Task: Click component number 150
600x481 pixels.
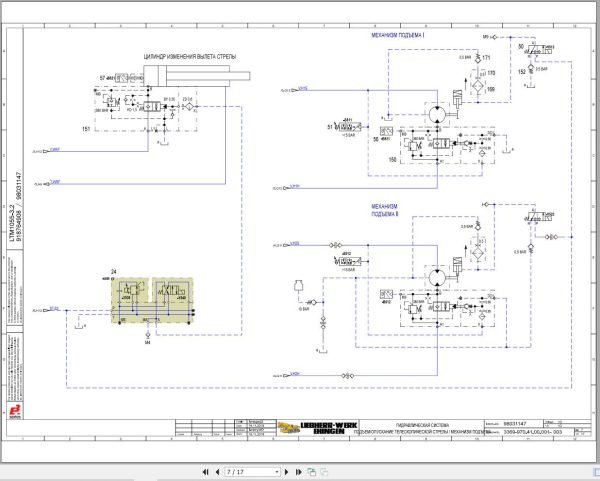Action: pyautogui.click(x=392, y=160)
